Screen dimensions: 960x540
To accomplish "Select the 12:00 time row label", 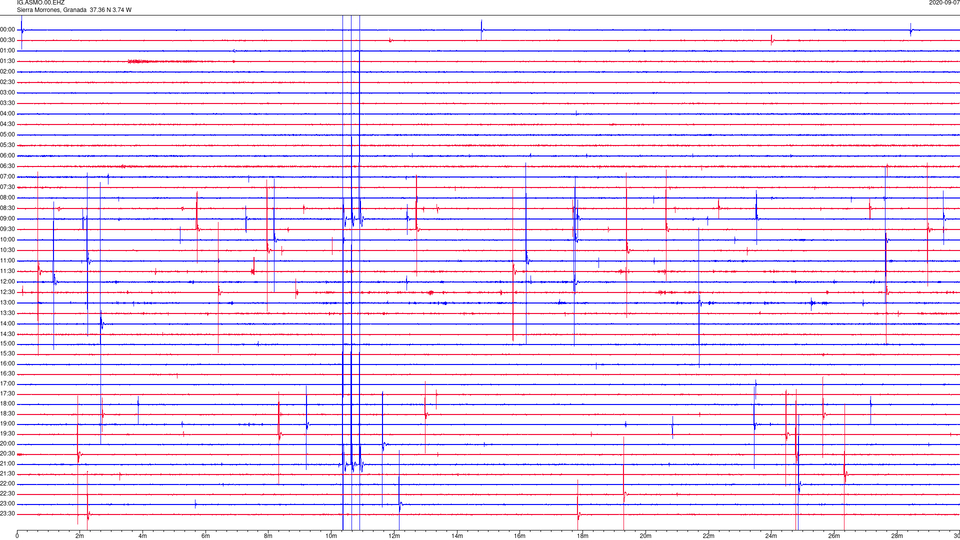I will (8, 282).
